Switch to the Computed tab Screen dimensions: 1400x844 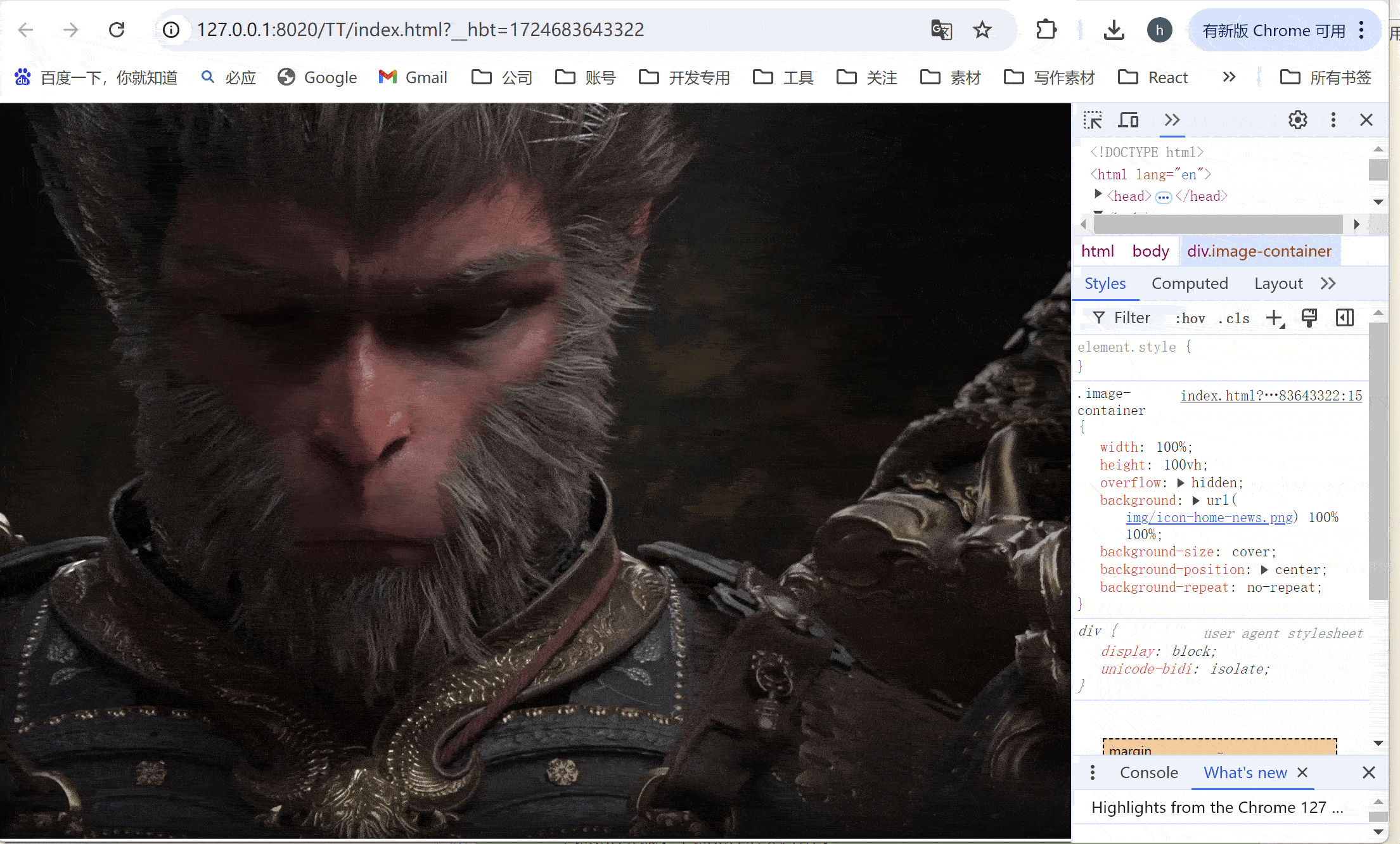click(1189, 283)
